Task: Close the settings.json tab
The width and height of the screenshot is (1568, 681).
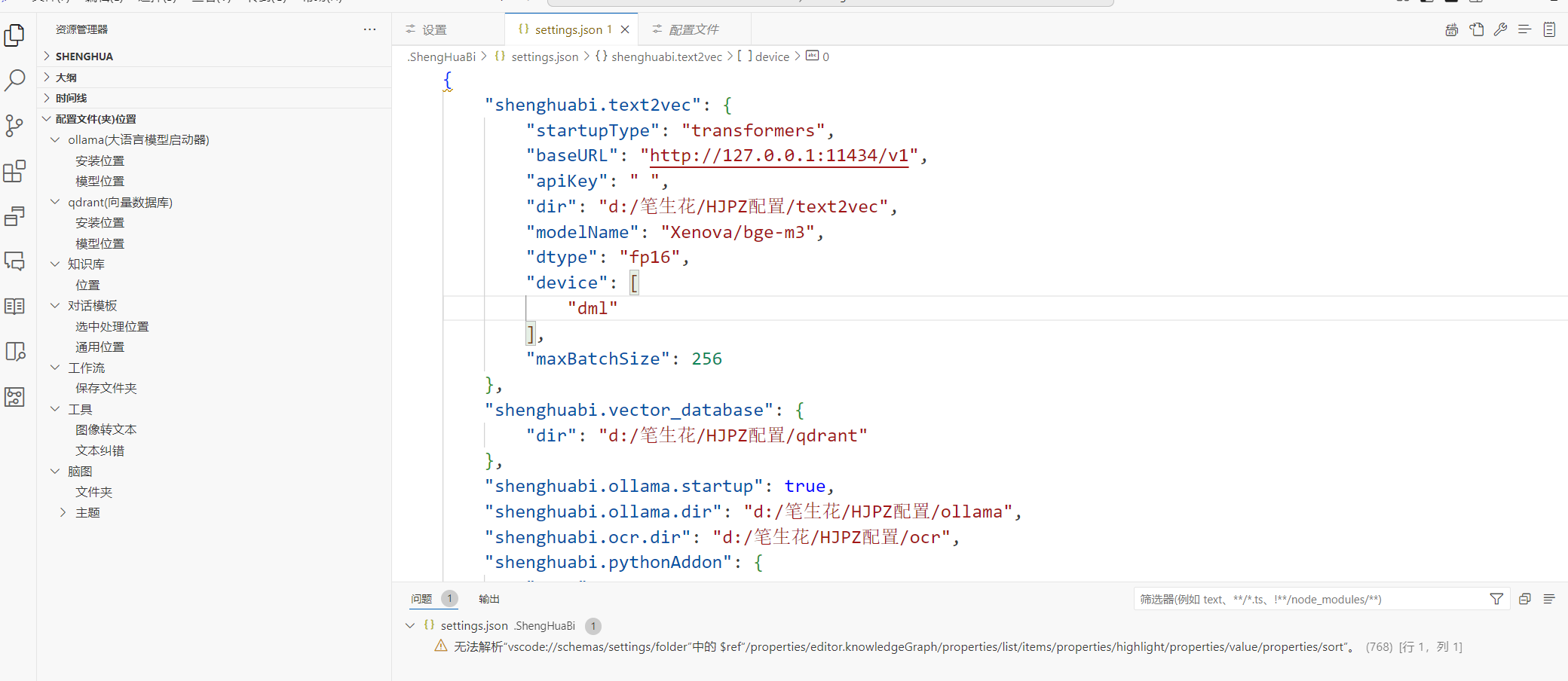Action: [625, 29]
